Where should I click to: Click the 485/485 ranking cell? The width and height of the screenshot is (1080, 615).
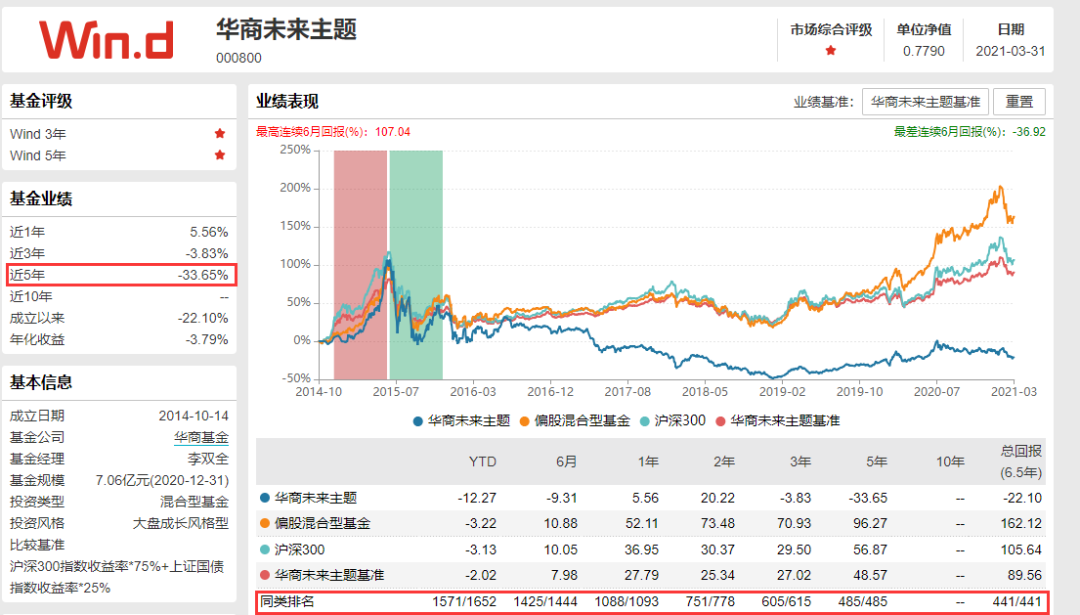(862, 601)
